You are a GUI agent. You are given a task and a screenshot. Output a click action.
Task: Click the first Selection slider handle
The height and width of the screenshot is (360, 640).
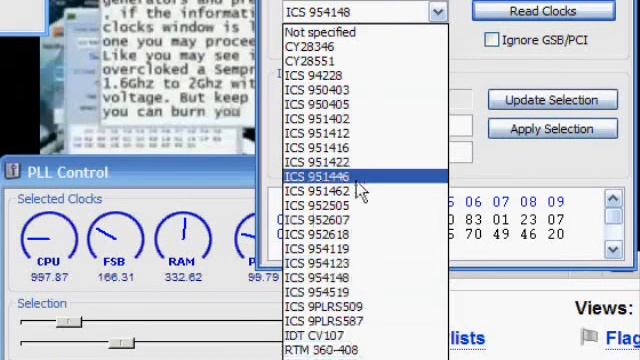[x=69, y=322]
